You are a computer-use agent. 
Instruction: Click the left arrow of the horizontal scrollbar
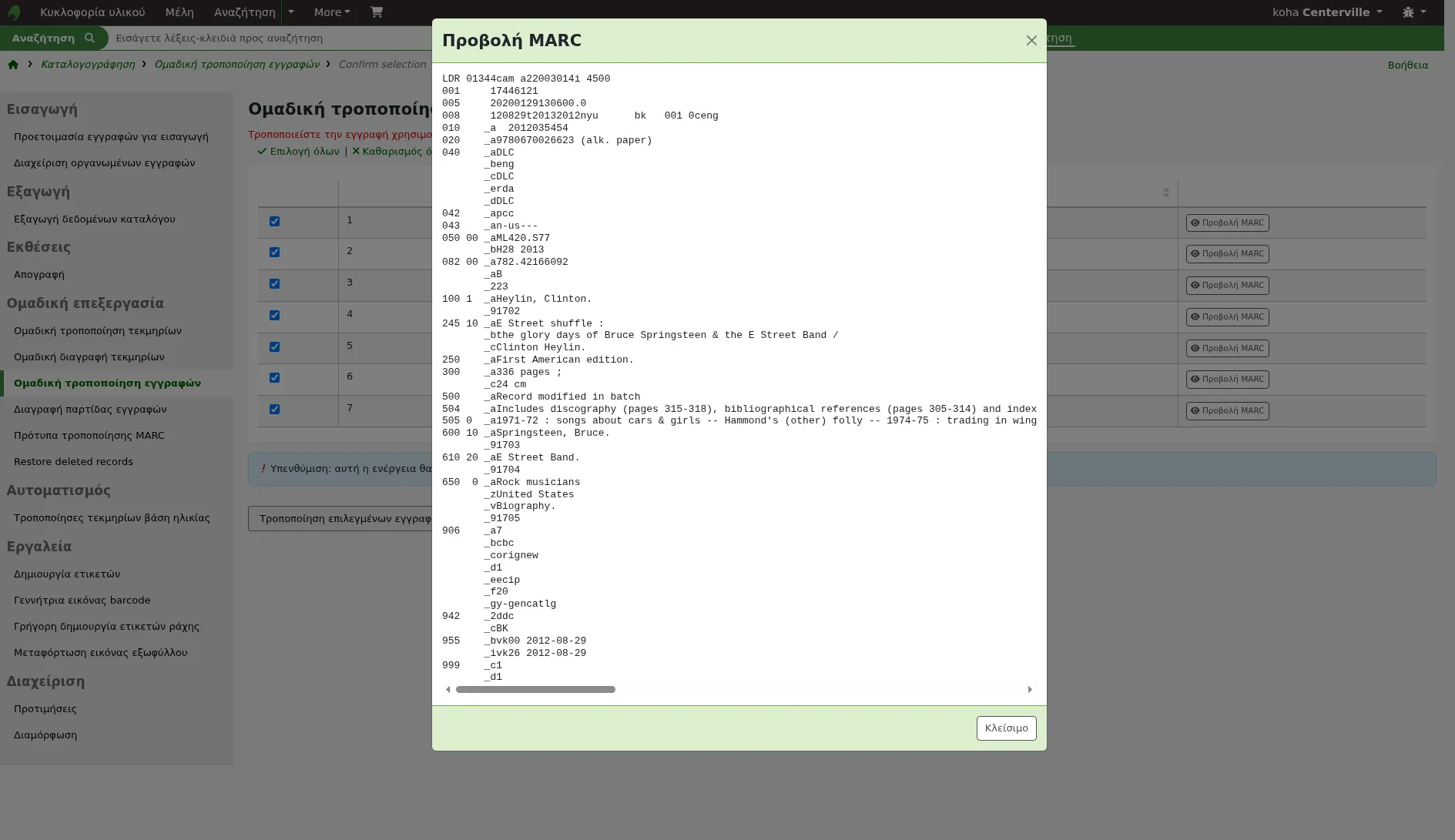pos(448,690)
